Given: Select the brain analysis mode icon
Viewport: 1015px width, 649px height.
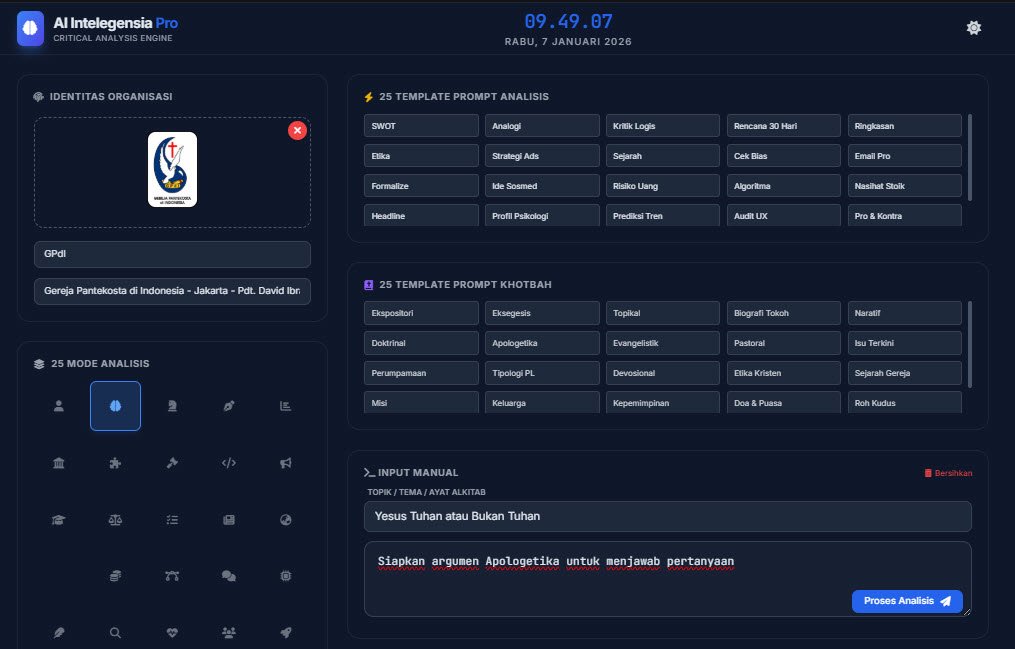Looking at the screenshot, I should coord(115,406).
